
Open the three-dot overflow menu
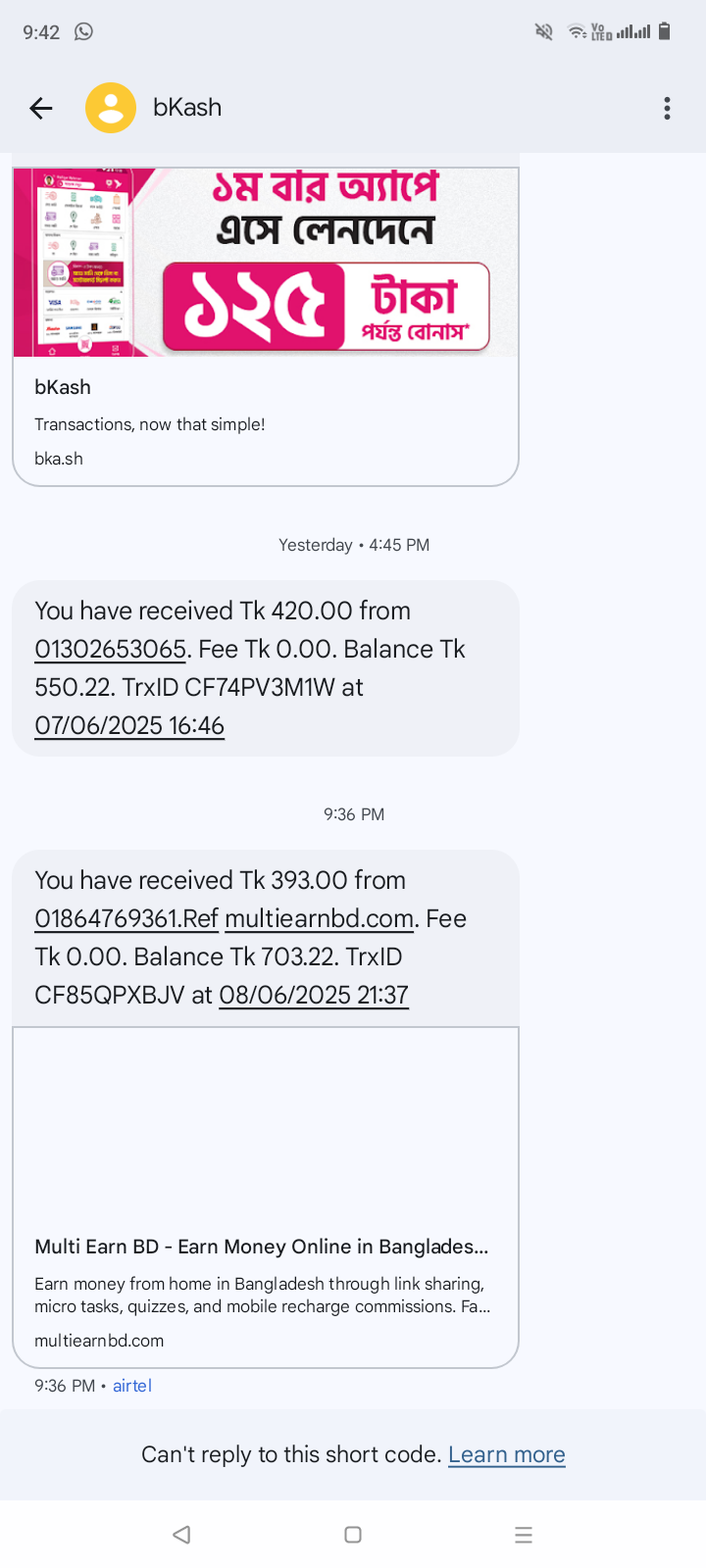[x=667, y=108]
